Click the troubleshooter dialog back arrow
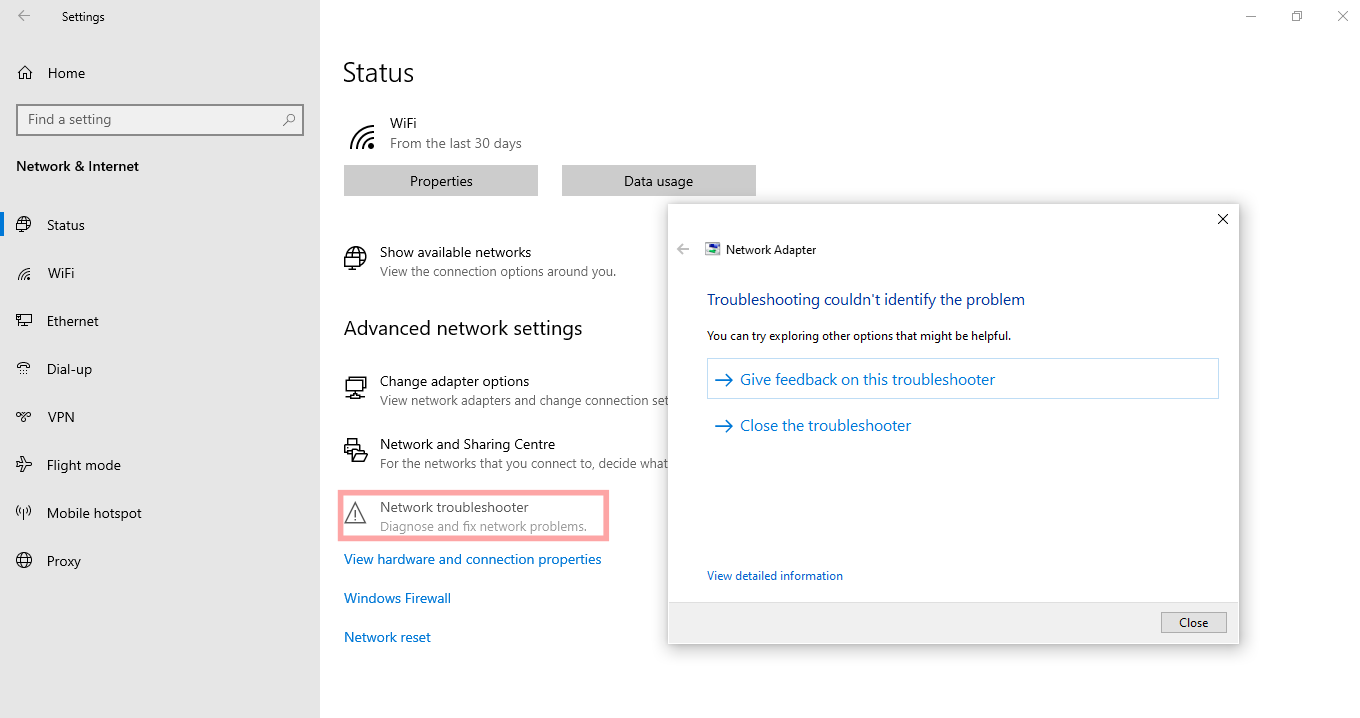Screen dimensions: 1360x718 (x=683, y=250)
